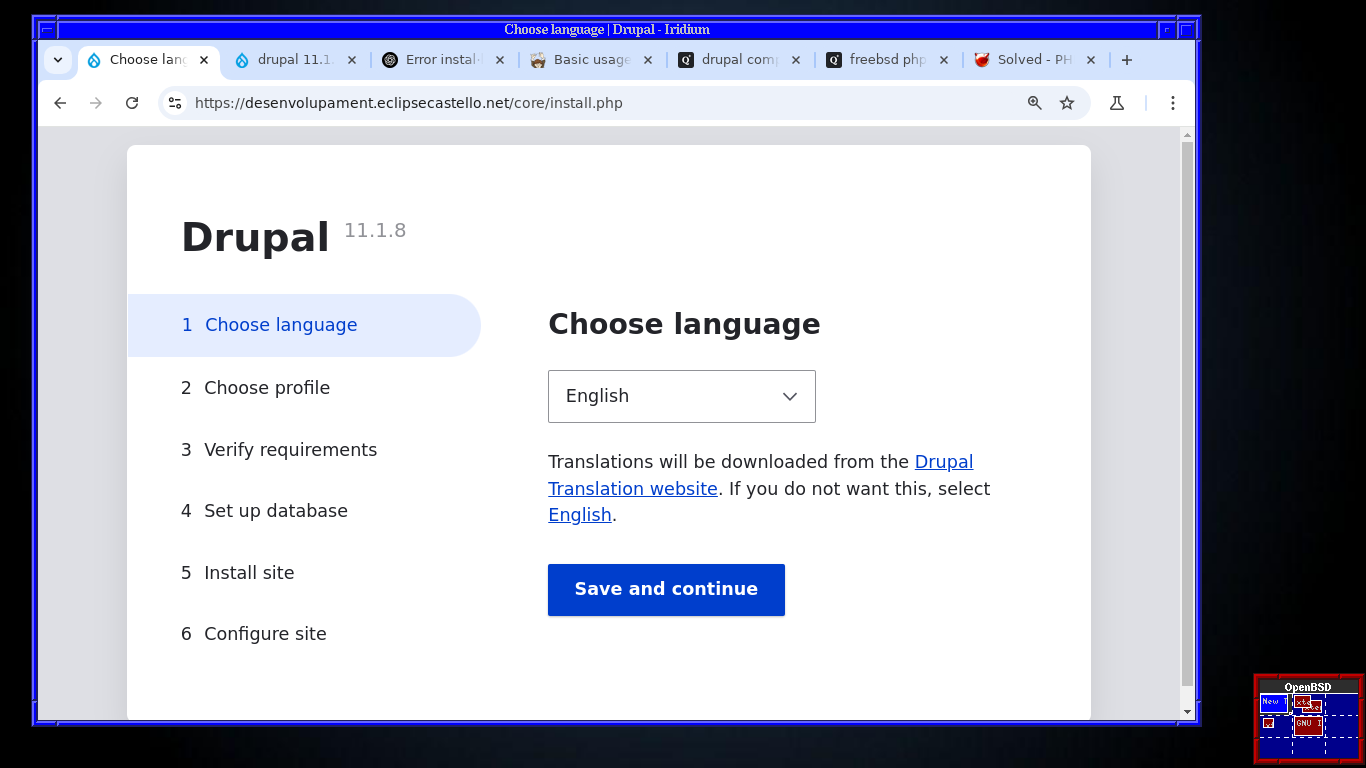Screen dimensions: 1366x768
Task: Click the Drupal heading text
Action: [x=255, y=238]
